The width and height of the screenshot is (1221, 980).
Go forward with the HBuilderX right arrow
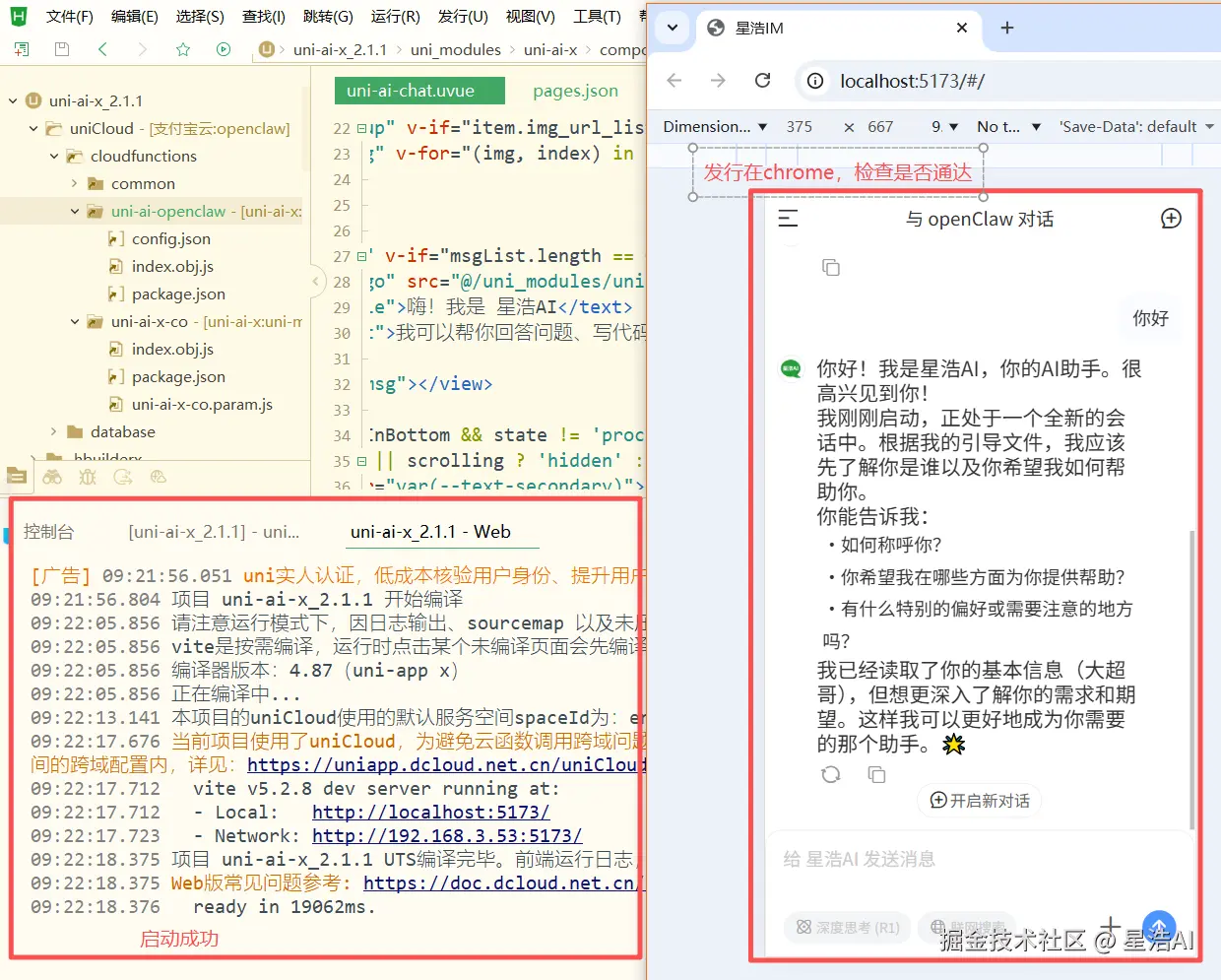pyautogui.click(x=143, y=49)
